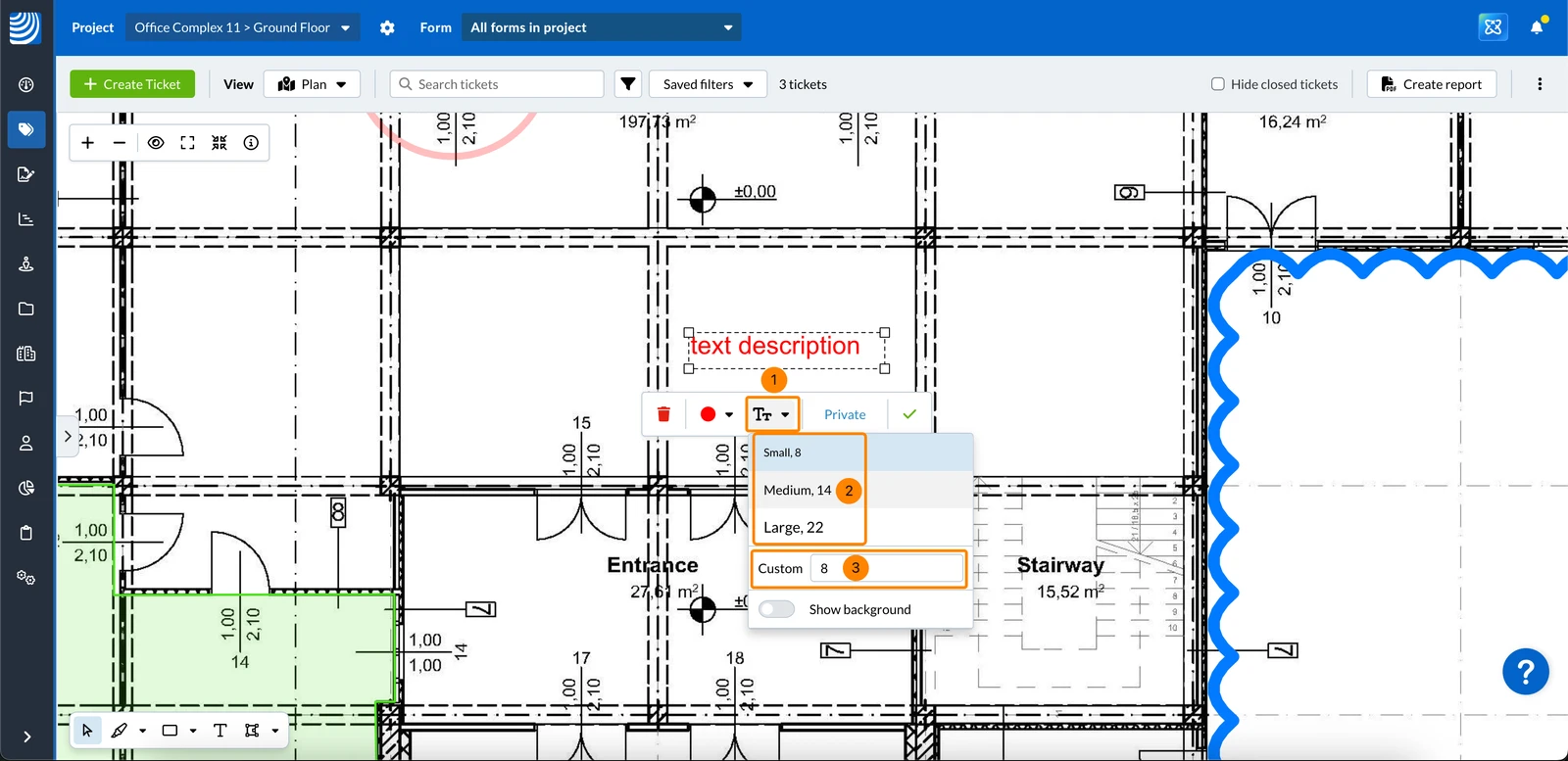Select Large, 22 text size
The height and width of the screenshot is (761, 1568).
pos(862,527)
